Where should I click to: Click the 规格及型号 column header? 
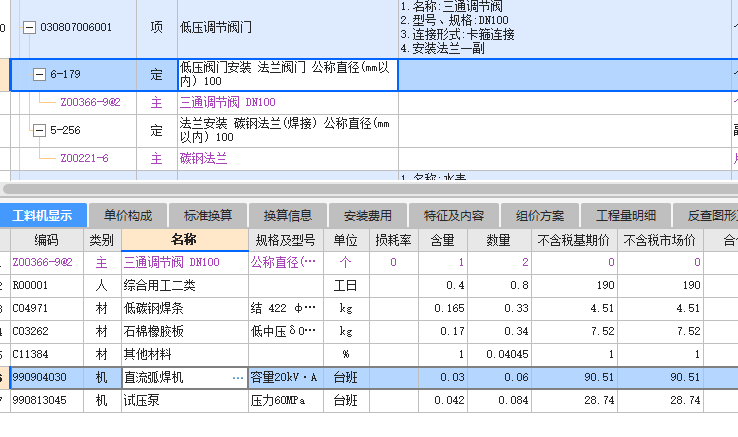point(286,241)
